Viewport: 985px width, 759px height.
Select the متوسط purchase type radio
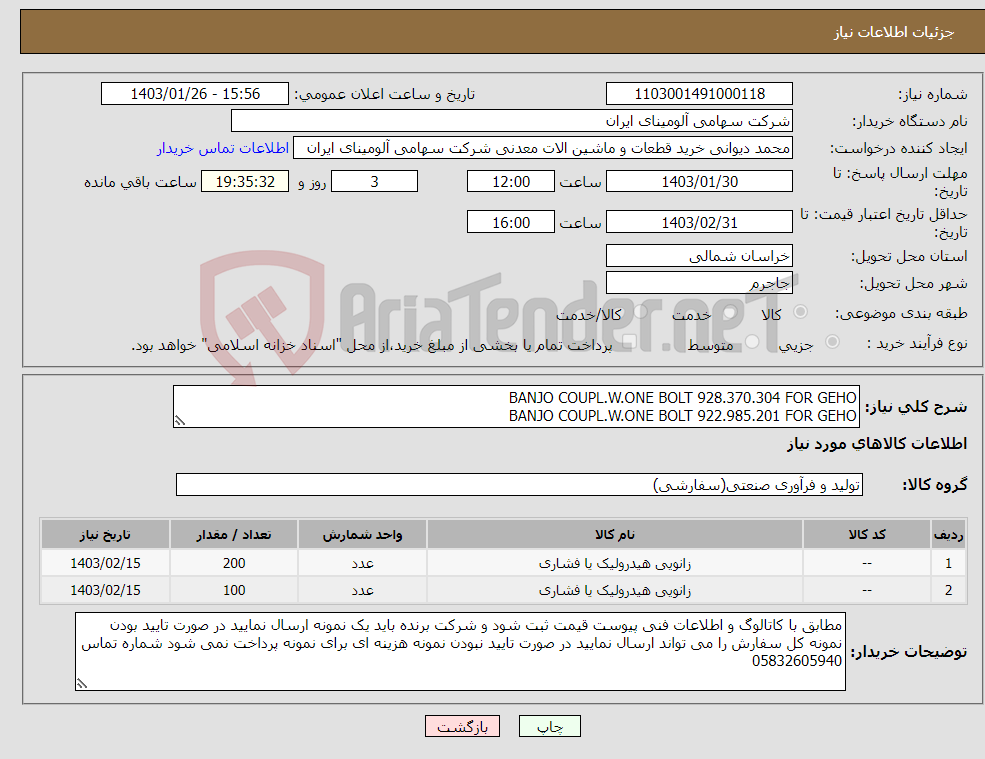click(x=752, y=342)
